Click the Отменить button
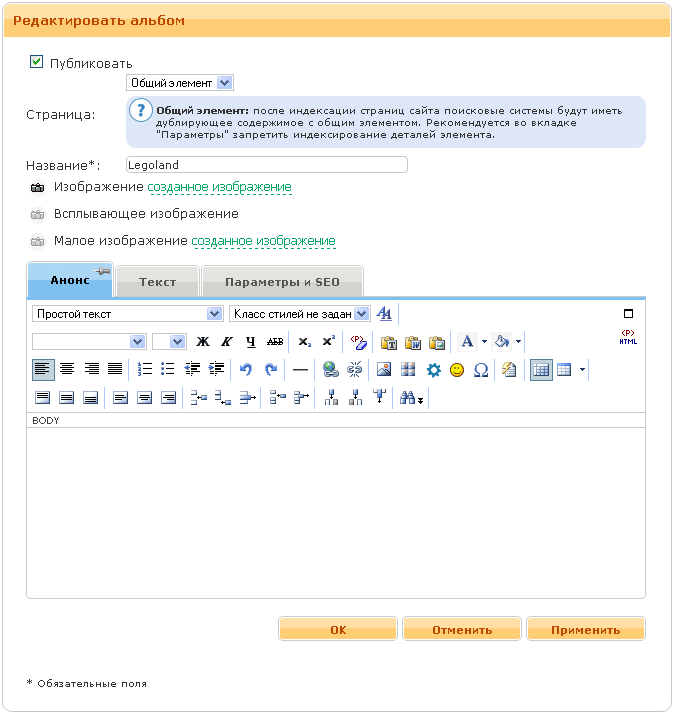 coord(461,630)
